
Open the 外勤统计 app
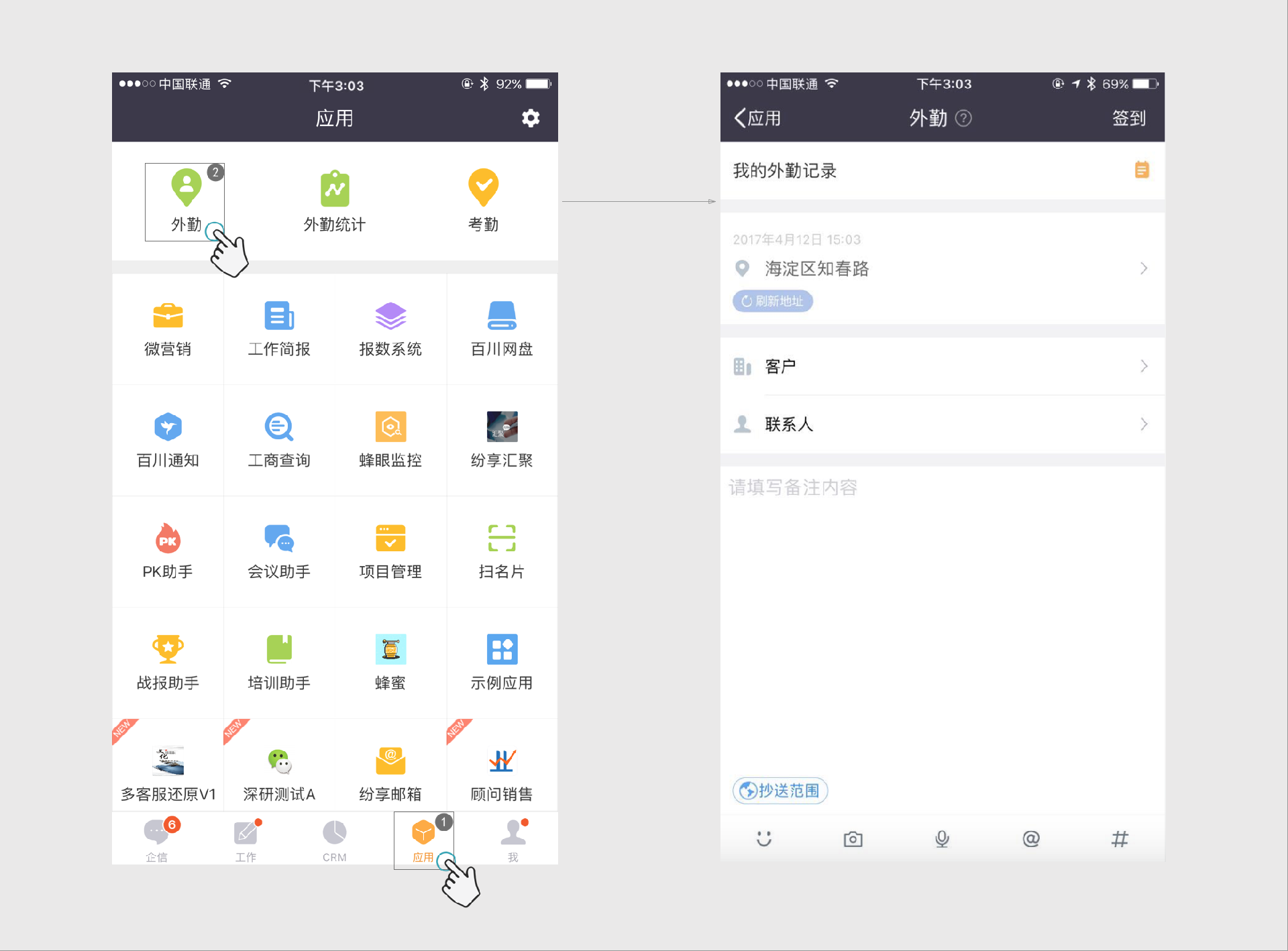click(x=335, y=201)
